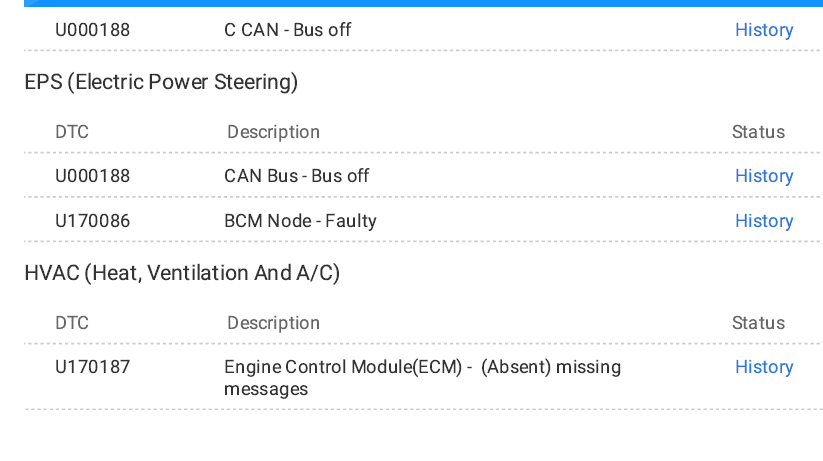Click Description column header under EPS section
This screenshot has height=461, width=823.
[273, 132]
